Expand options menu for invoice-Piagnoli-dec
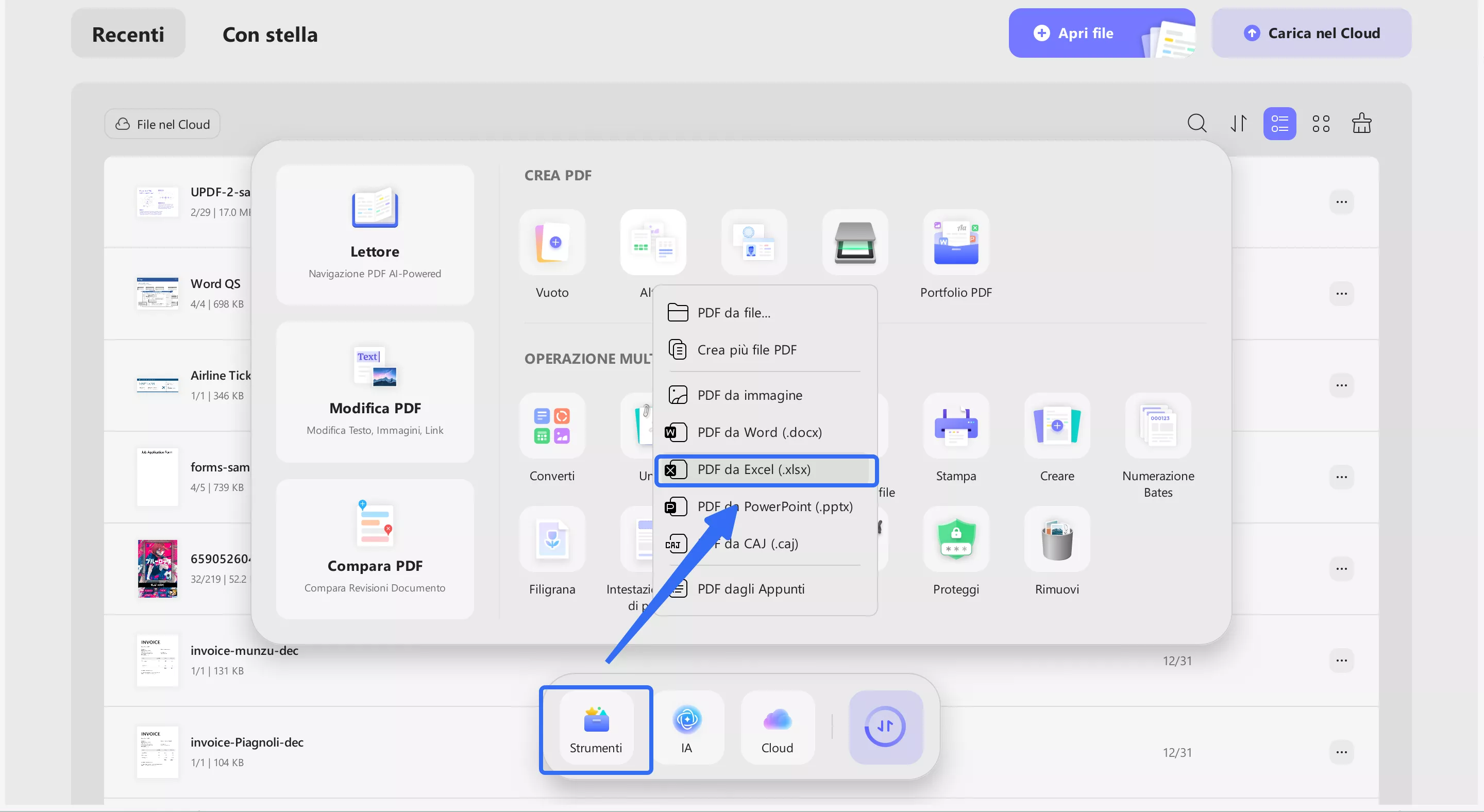 [x=1341, y=752]
